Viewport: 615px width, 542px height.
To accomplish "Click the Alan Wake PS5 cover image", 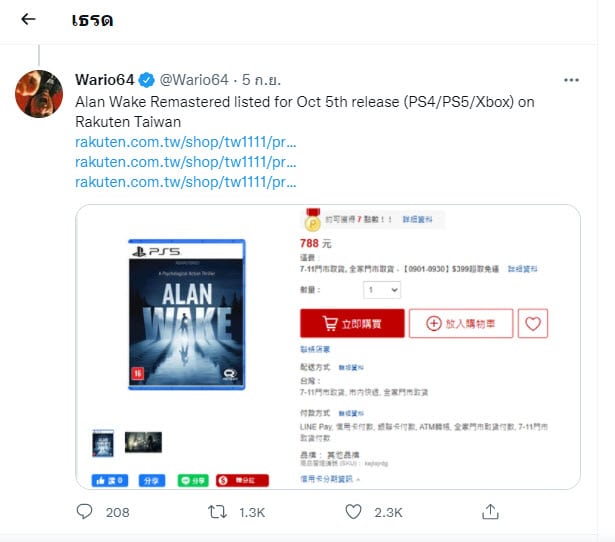I will 187,314.
